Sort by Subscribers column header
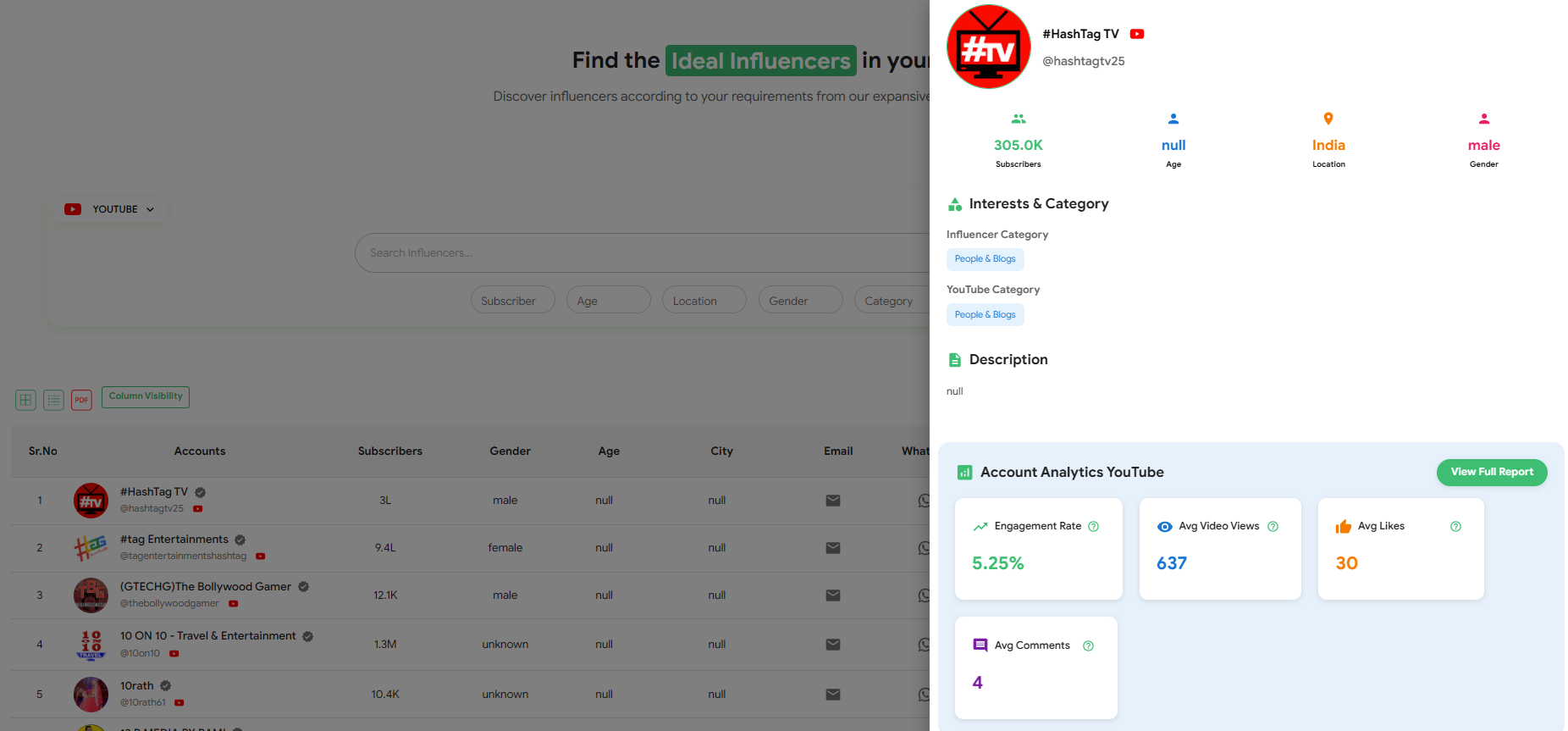The image size is (1568, 731). point(390,451)
